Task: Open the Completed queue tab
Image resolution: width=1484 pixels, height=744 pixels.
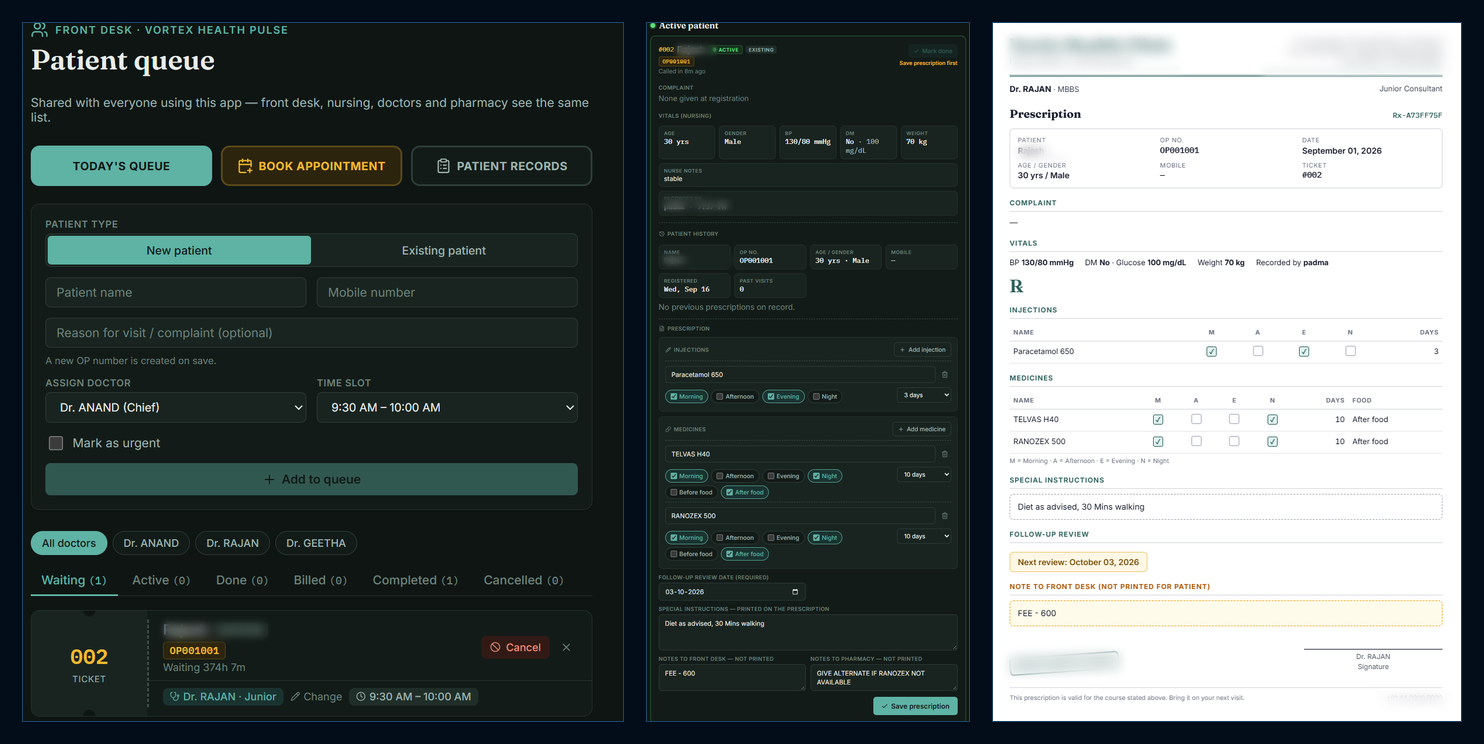Action: (415, 580)
